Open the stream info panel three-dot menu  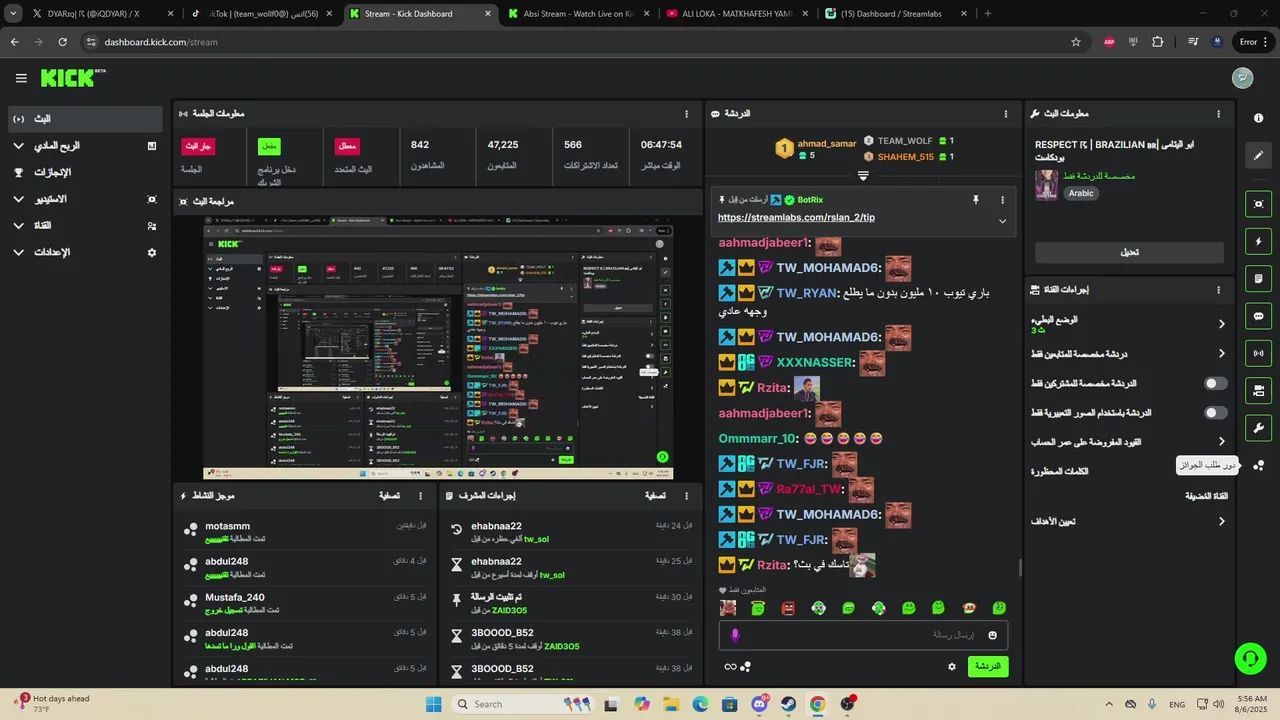1218,114
